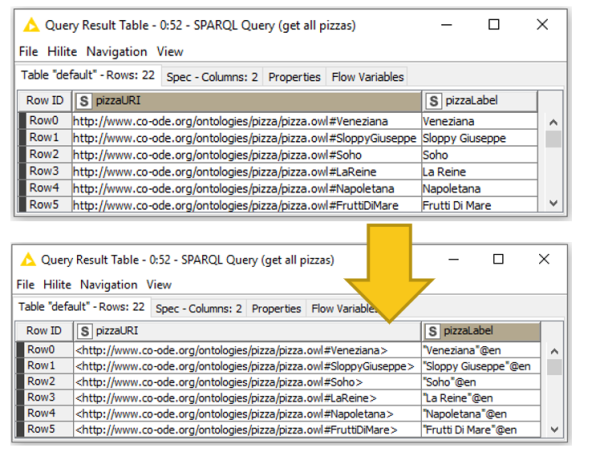Screen dimensions: 600x456
Task: Click Row ID header in lower window
Action: pos(44,331)
